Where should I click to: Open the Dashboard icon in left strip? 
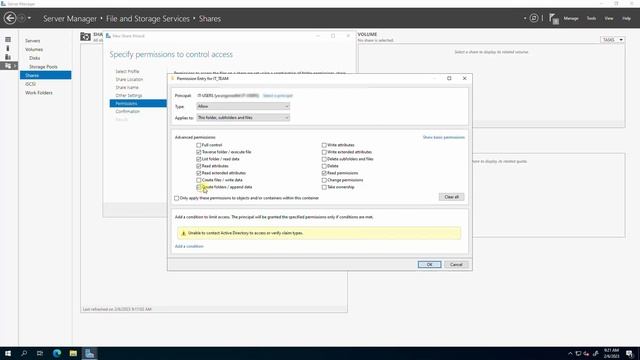[8, 40]
